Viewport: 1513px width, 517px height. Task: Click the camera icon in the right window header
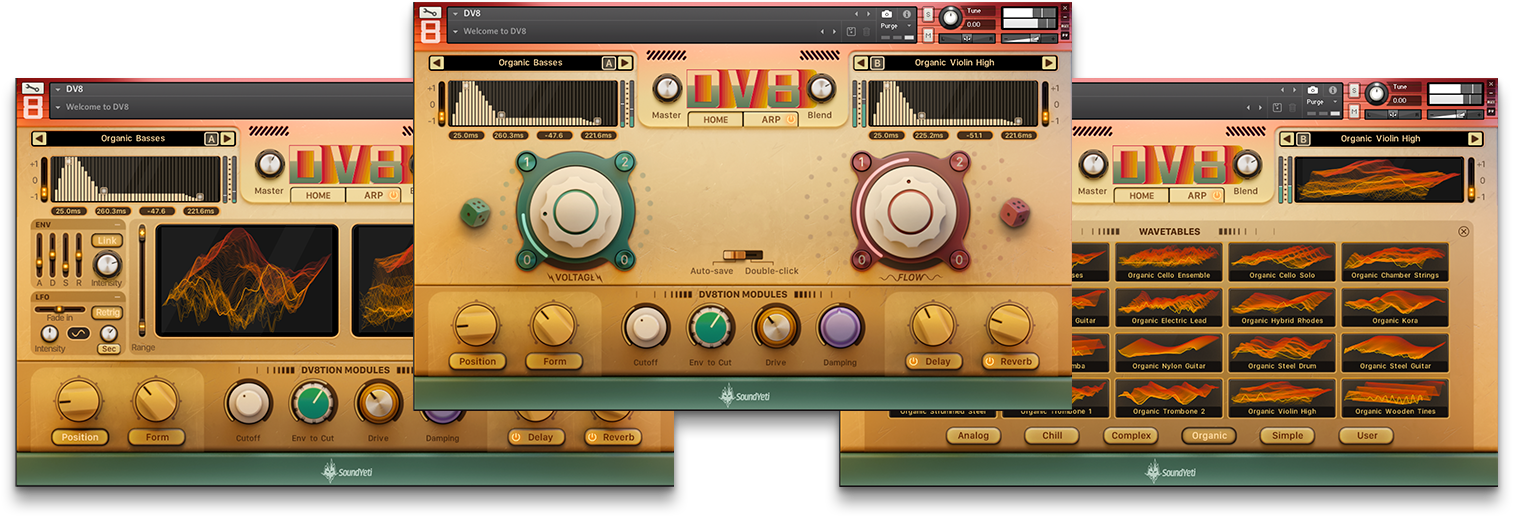tap(1312, 90)
